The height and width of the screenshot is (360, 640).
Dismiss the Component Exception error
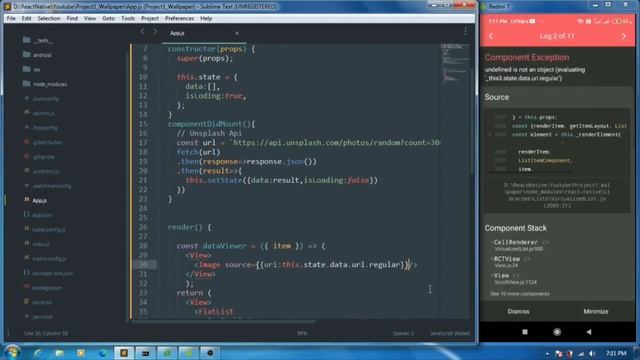518,311
